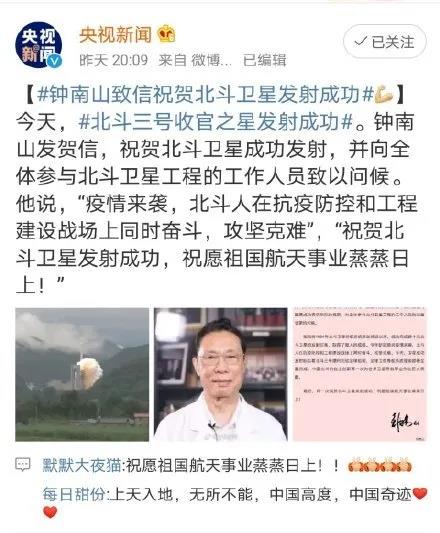Open the pink congratulation letter image
Image resolution: width=440 pixels, height=533 pixels.
coord(359,375)
